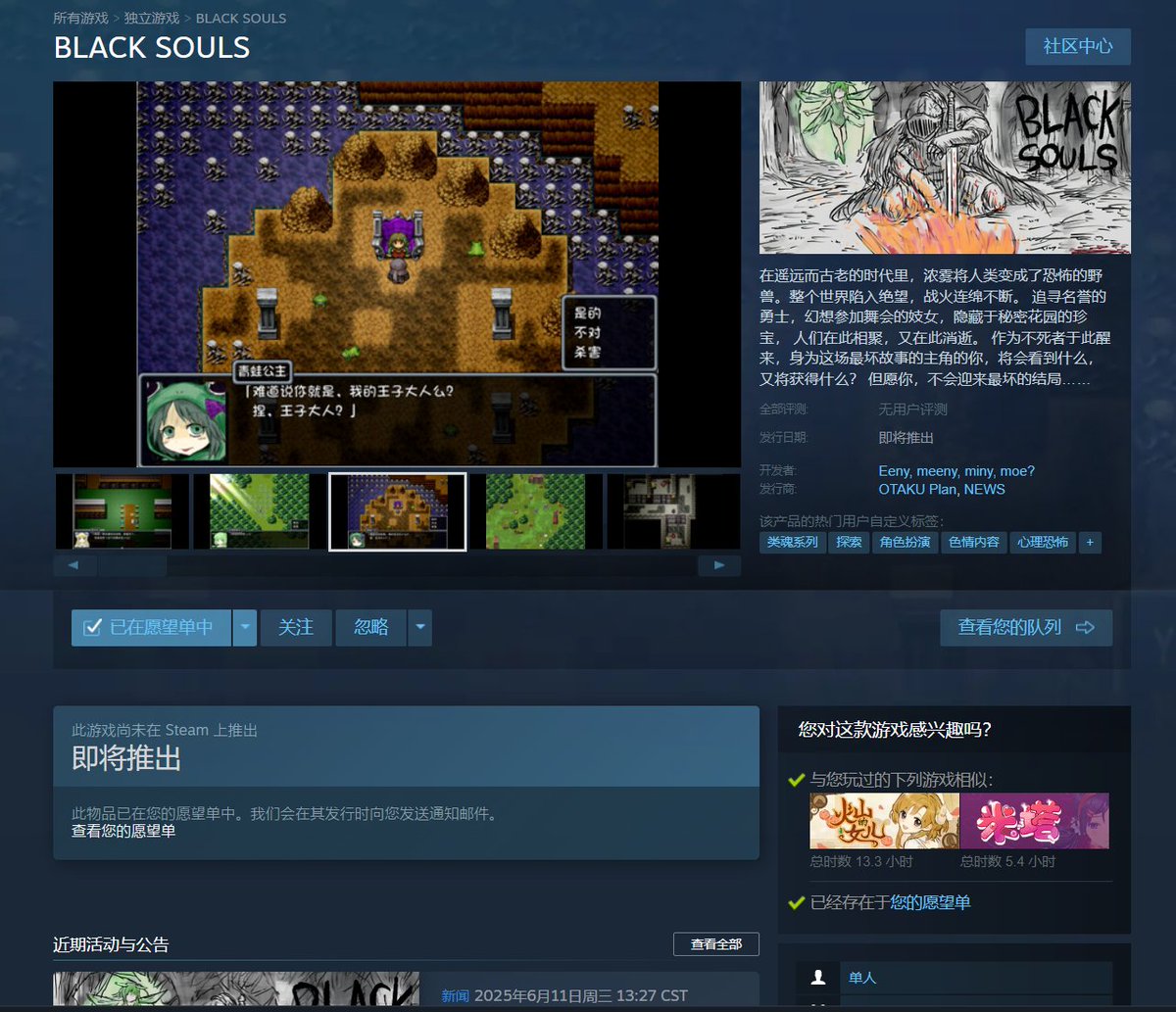Open the 米塔 similar game capsule
The height and width of the screenshot is (1012, 1176).
coord(1035,821)
